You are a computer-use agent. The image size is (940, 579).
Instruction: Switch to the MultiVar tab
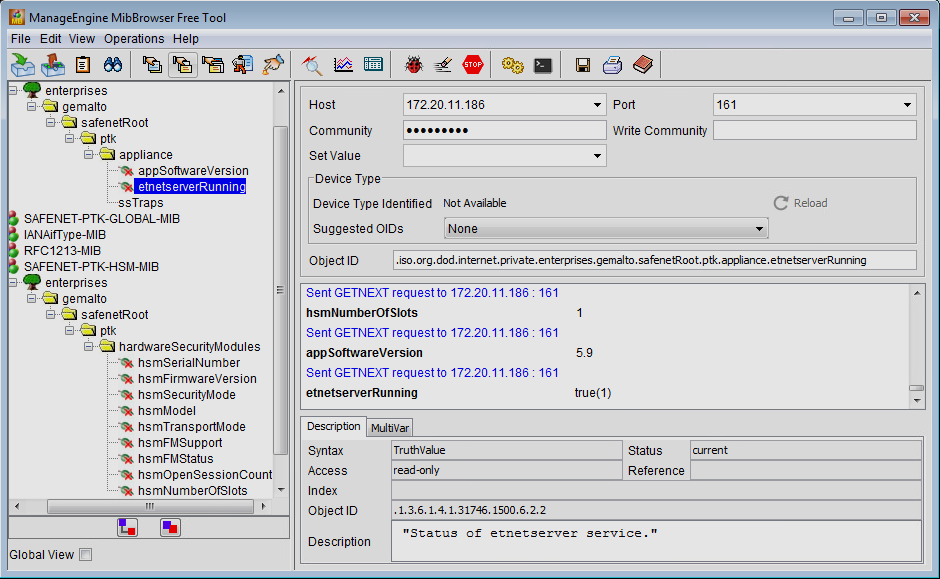click(x=390, y=427)
